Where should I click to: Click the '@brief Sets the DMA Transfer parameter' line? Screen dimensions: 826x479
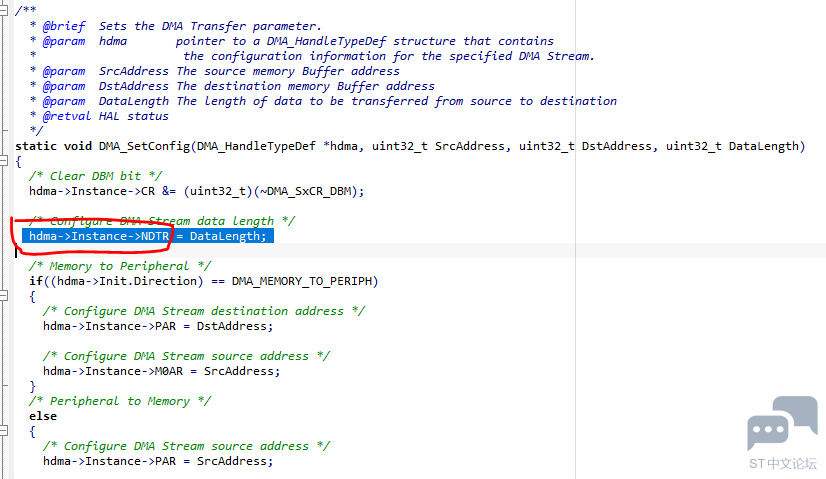click(x=176, y=26)
